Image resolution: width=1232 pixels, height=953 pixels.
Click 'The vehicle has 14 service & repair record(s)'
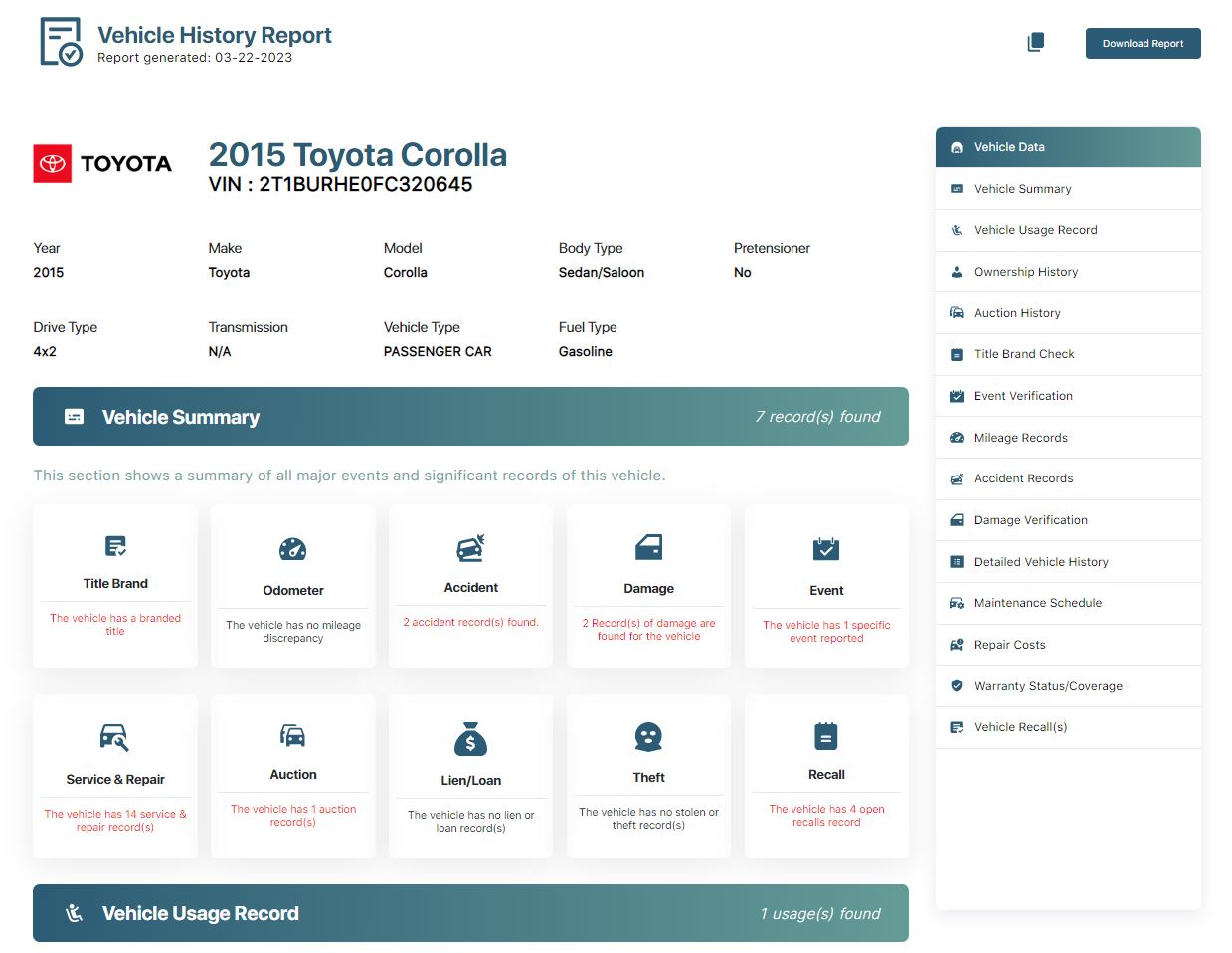(115, 821)
